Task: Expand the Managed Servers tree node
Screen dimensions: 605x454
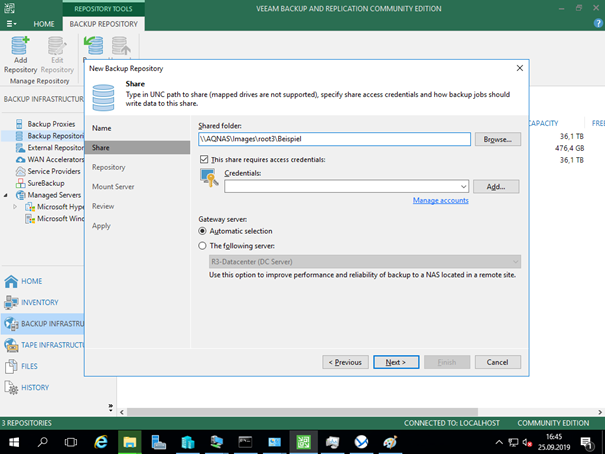Action: [x=8, y=195]
